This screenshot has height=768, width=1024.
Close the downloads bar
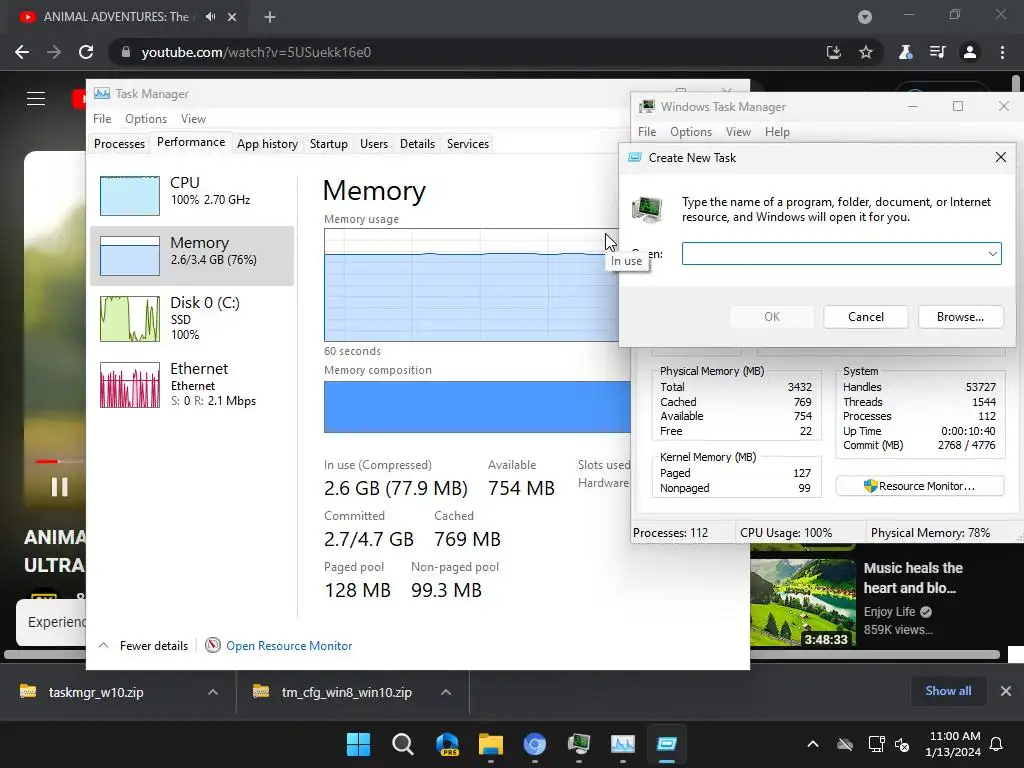(1006, 691)
